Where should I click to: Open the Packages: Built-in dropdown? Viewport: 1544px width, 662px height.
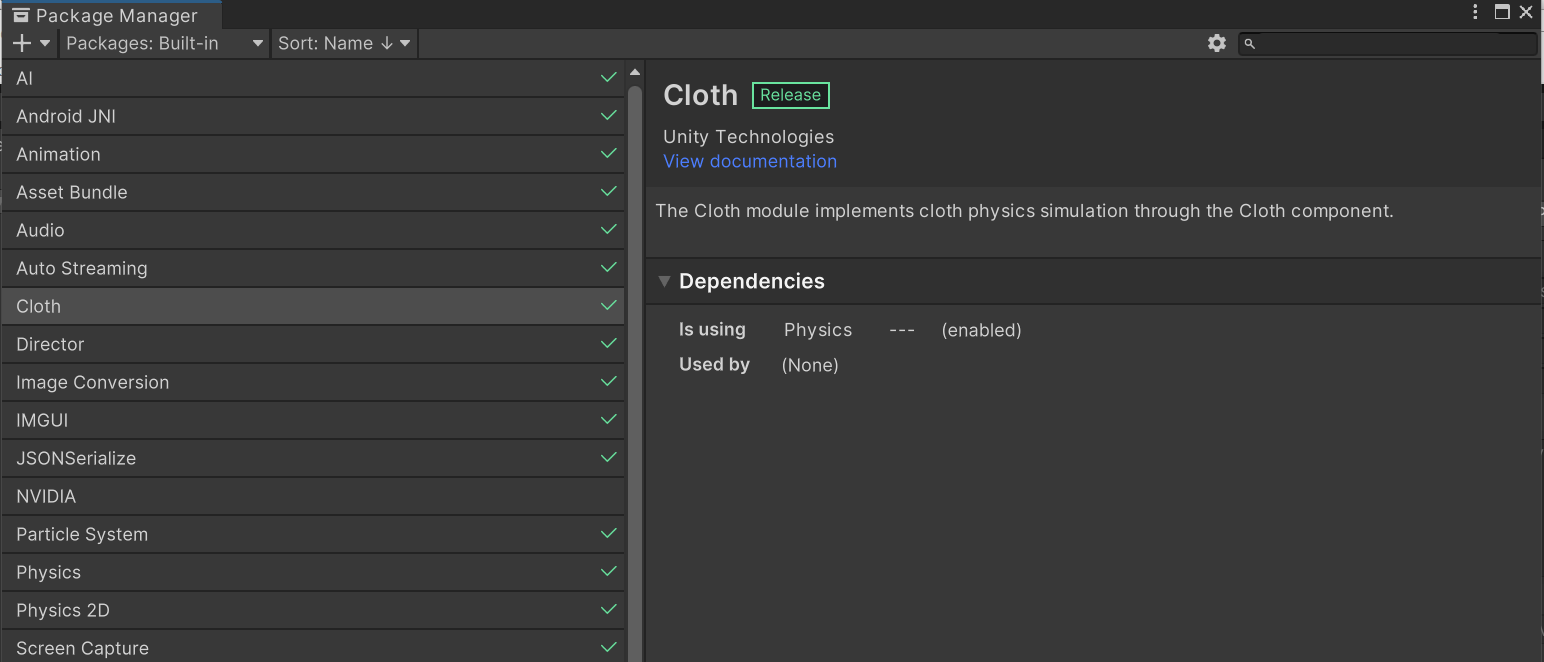(164, 43)
